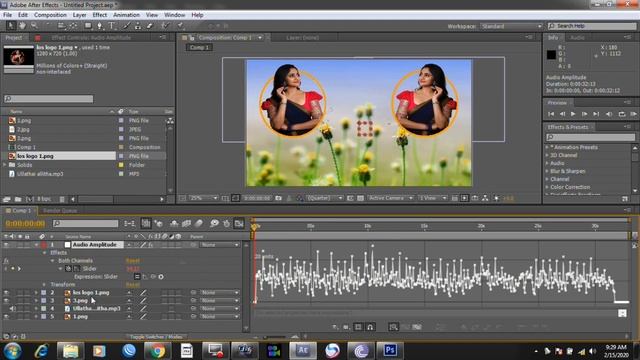Select the Pan Behind tool

tap(73, 26)
